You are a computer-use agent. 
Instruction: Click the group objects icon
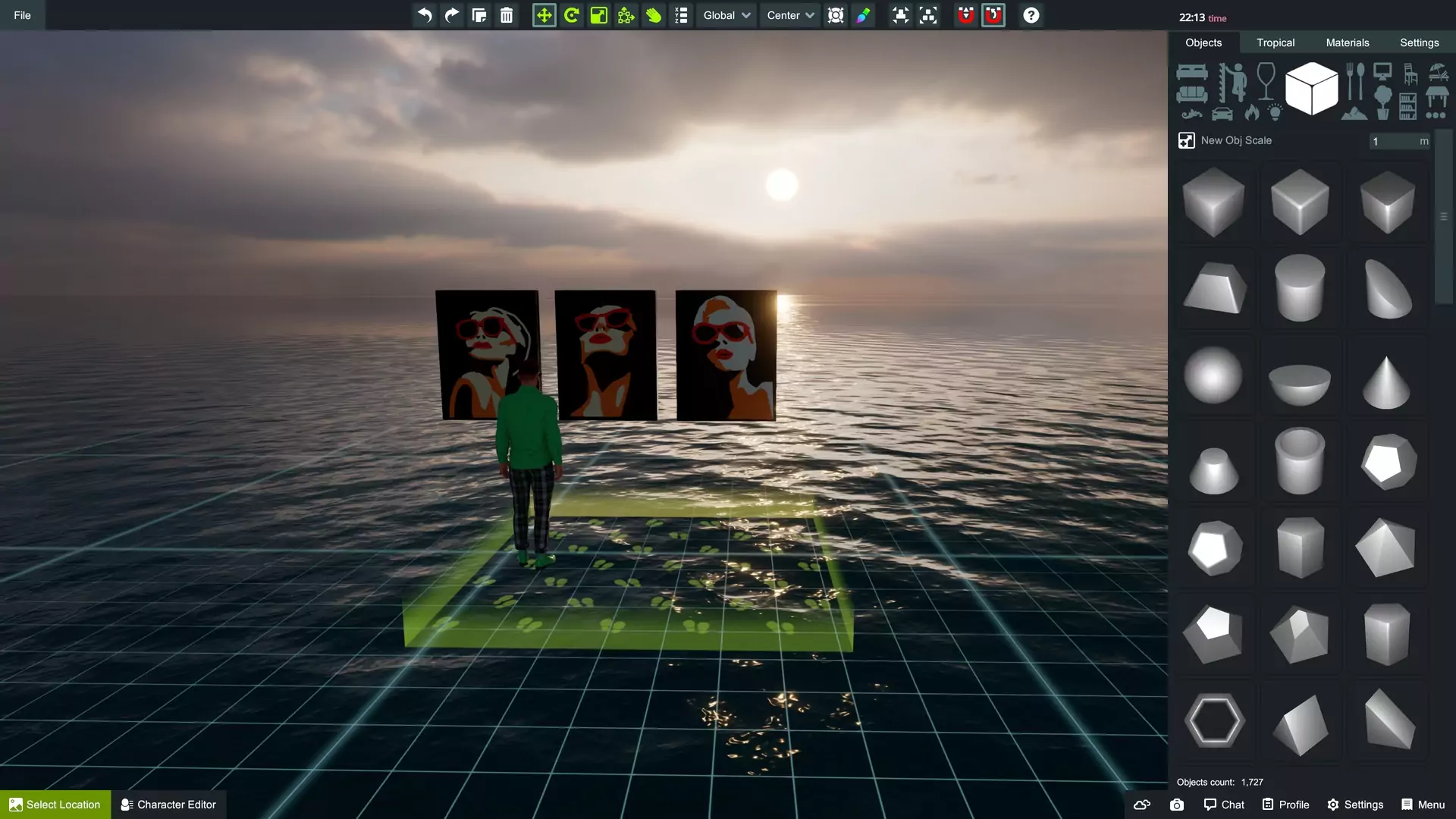(x=900, y=15)
